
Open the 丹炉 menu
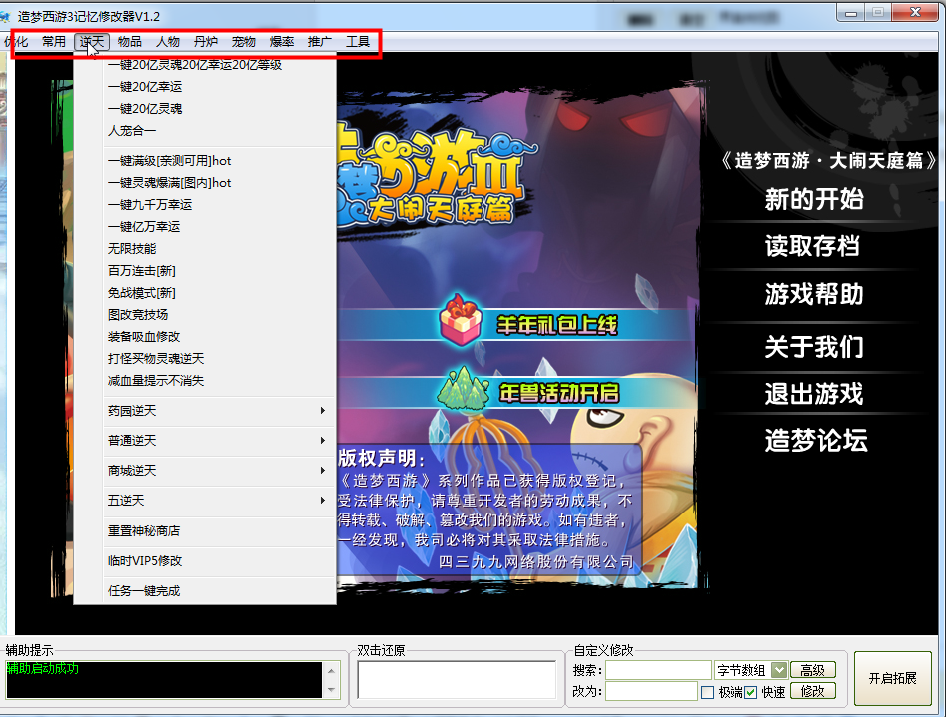click(x=206, y=42)
